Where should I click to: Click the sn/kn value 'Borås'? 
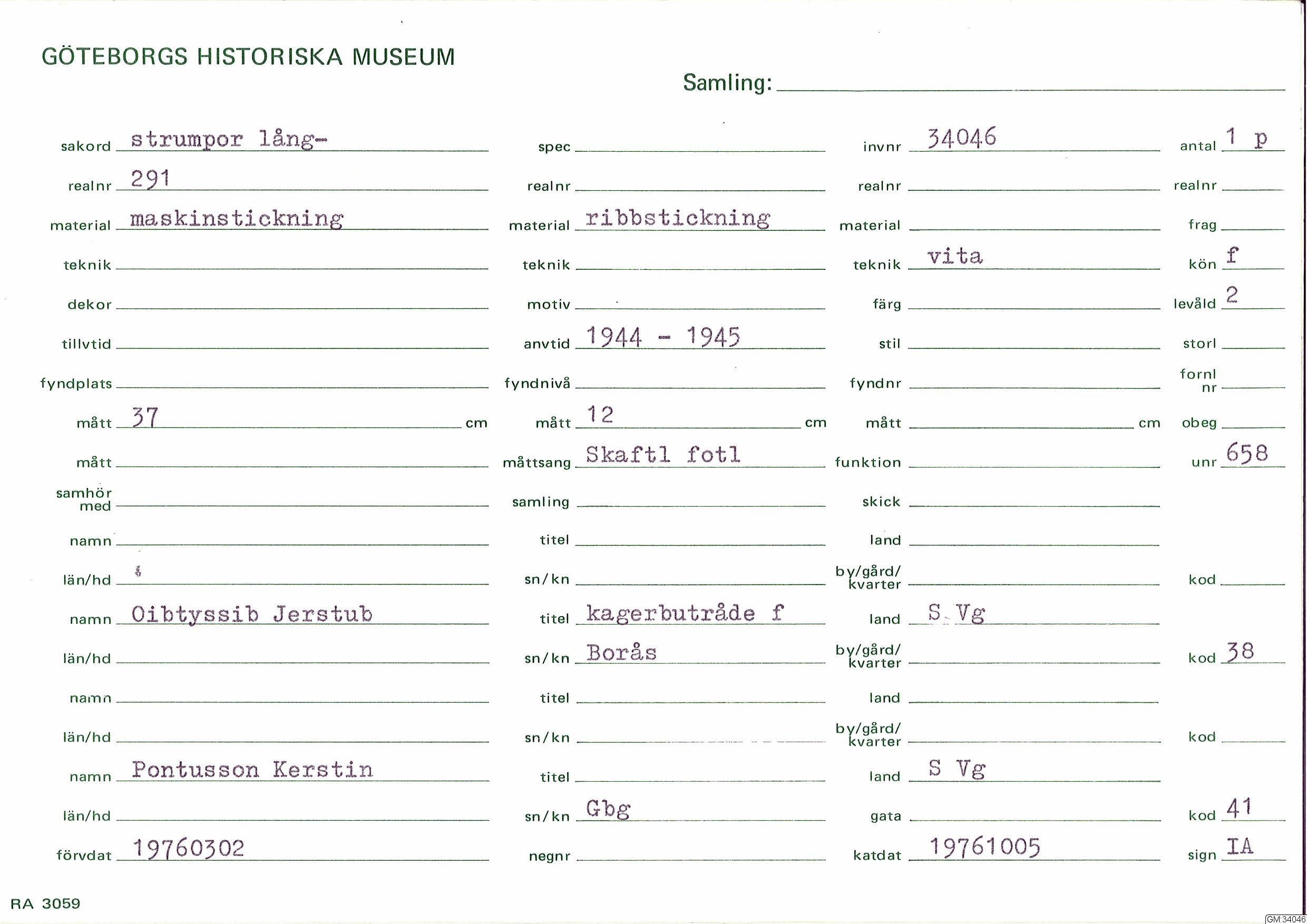coord(622,653)
